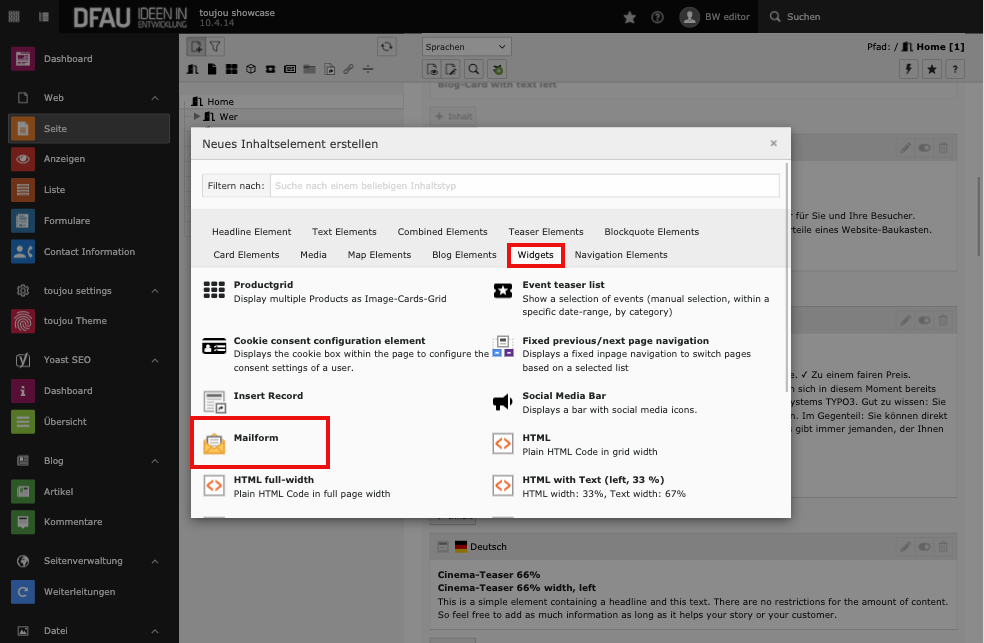Select the Productgrid element icon

coord(214,291)
